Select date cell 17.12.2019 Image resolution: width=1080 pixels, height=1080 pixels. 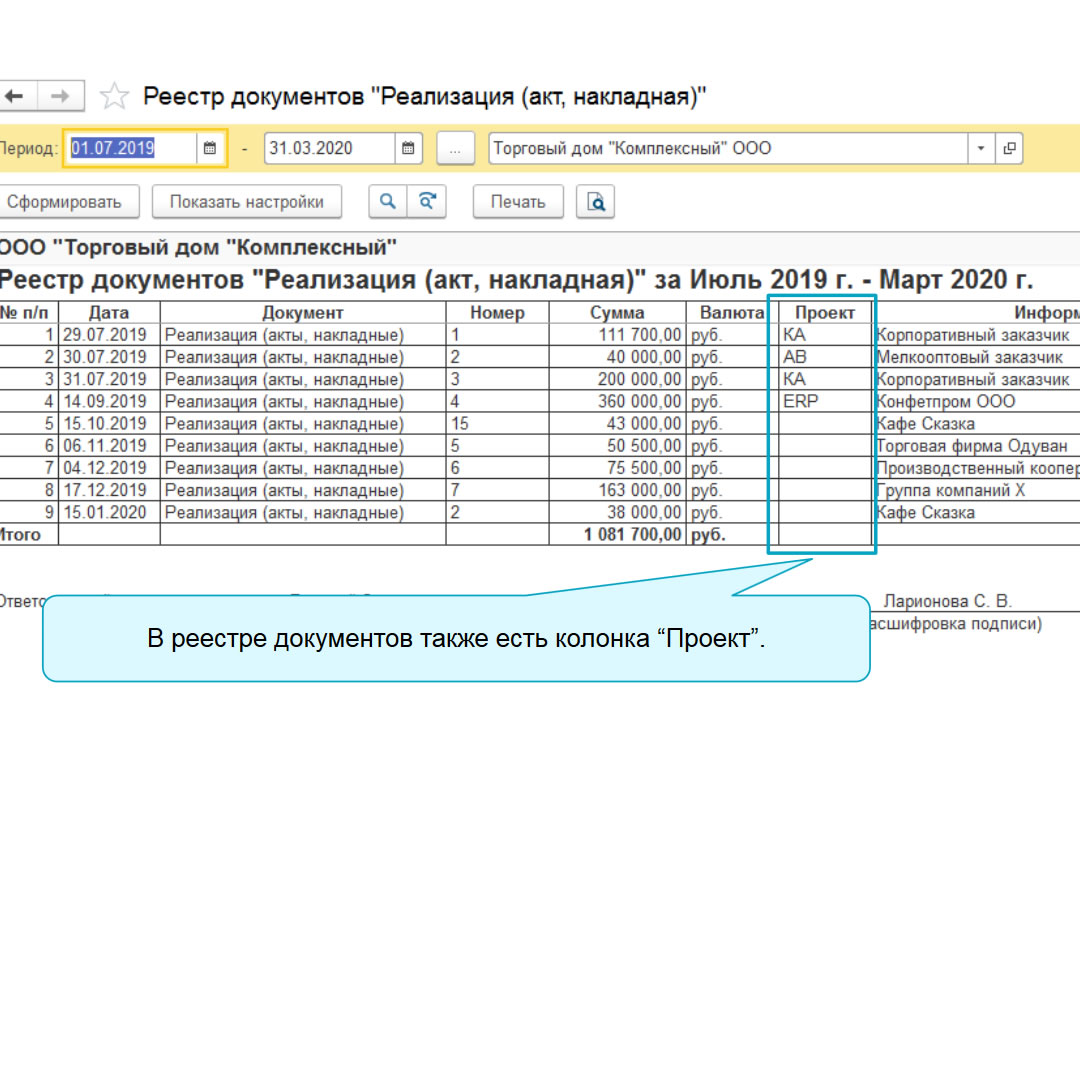(x=109, y=490)
